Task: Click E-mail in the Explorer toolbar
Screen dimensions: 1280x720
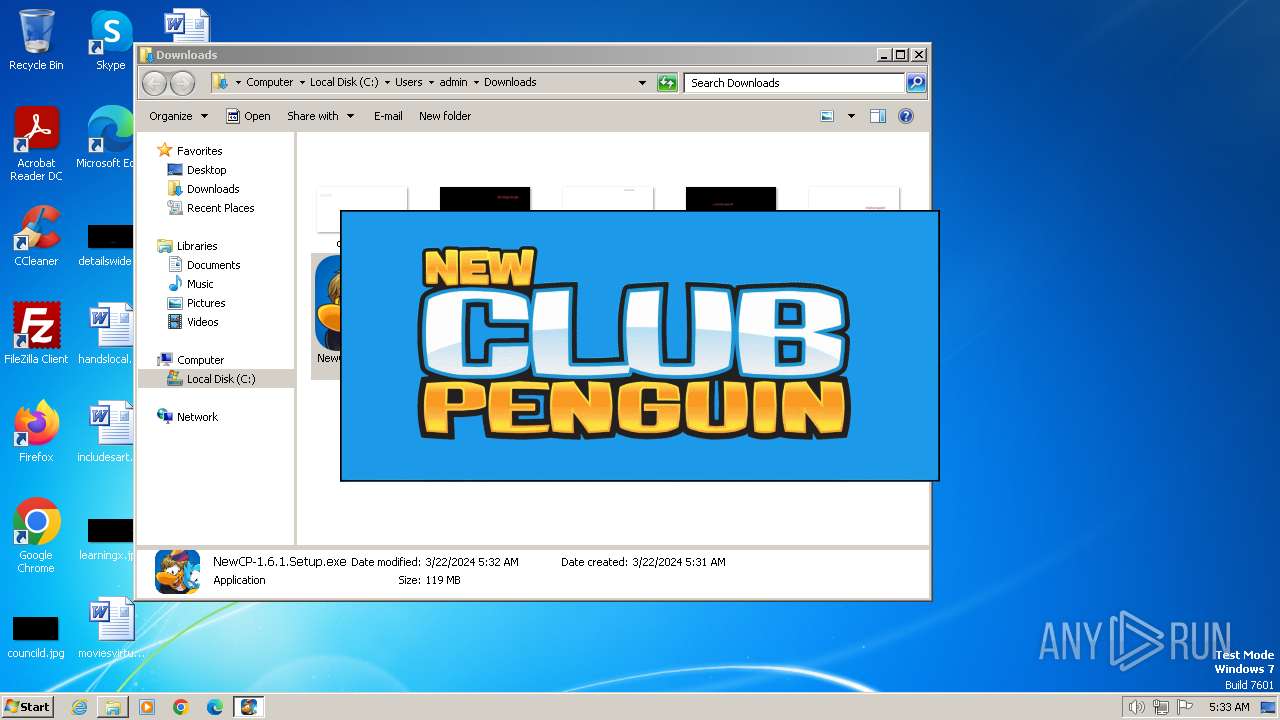Action: click(388, 116)
